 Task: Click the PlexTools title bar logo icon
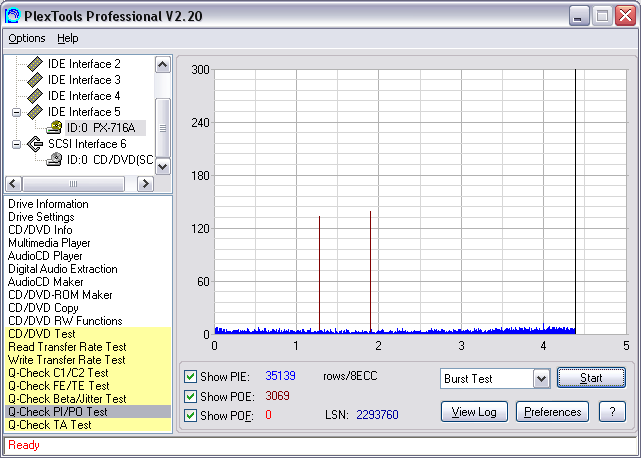(12, 16)
